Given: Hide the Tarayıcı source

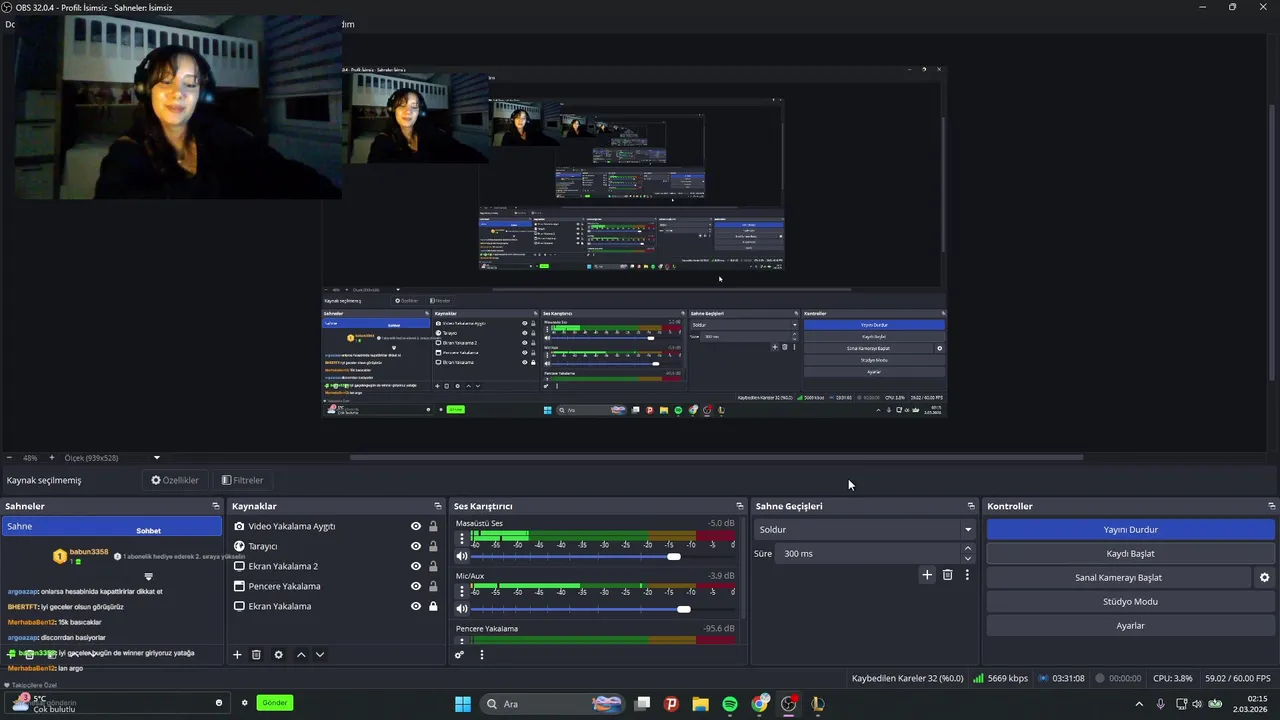Looking at the screenshot, I should (x=416, y=546).
